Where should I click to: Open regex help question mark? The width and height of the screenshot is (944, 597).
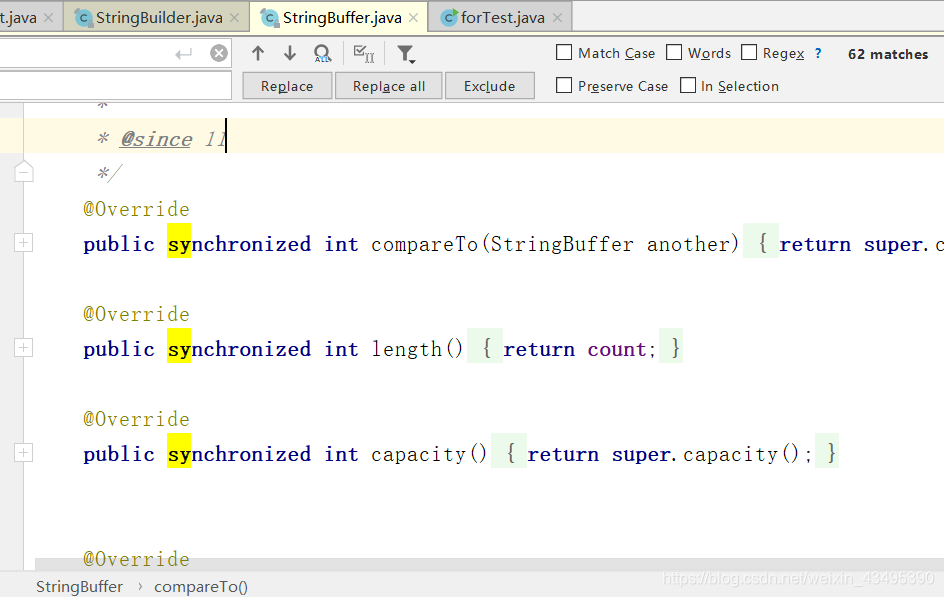[x=818, y=53]
